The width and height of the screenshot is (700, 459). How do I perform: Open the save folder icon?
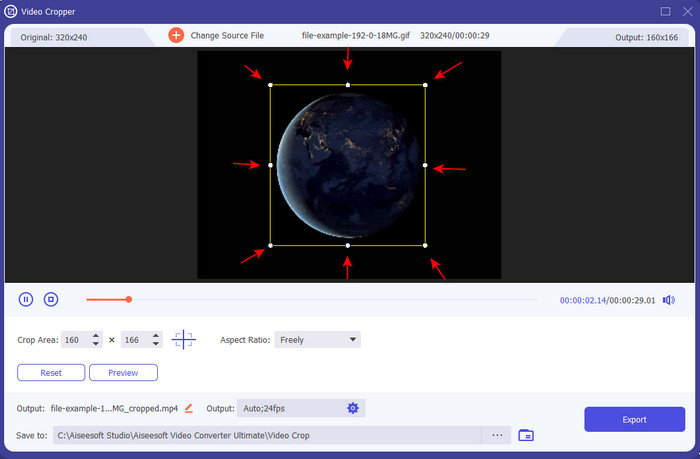[526, 435]
